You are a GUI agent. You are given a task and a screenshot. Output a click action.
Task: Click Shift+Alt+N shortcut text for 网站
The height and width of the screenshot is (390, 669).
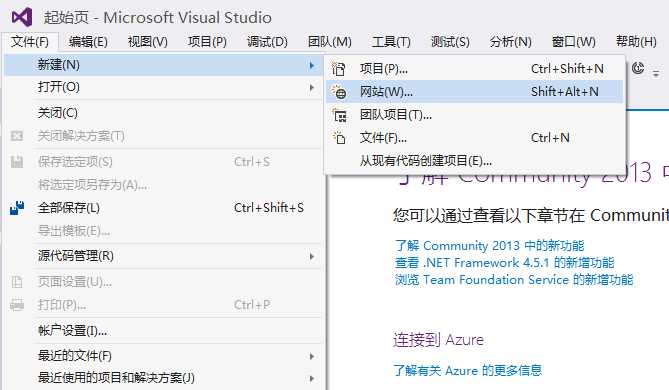coord(564,92)
